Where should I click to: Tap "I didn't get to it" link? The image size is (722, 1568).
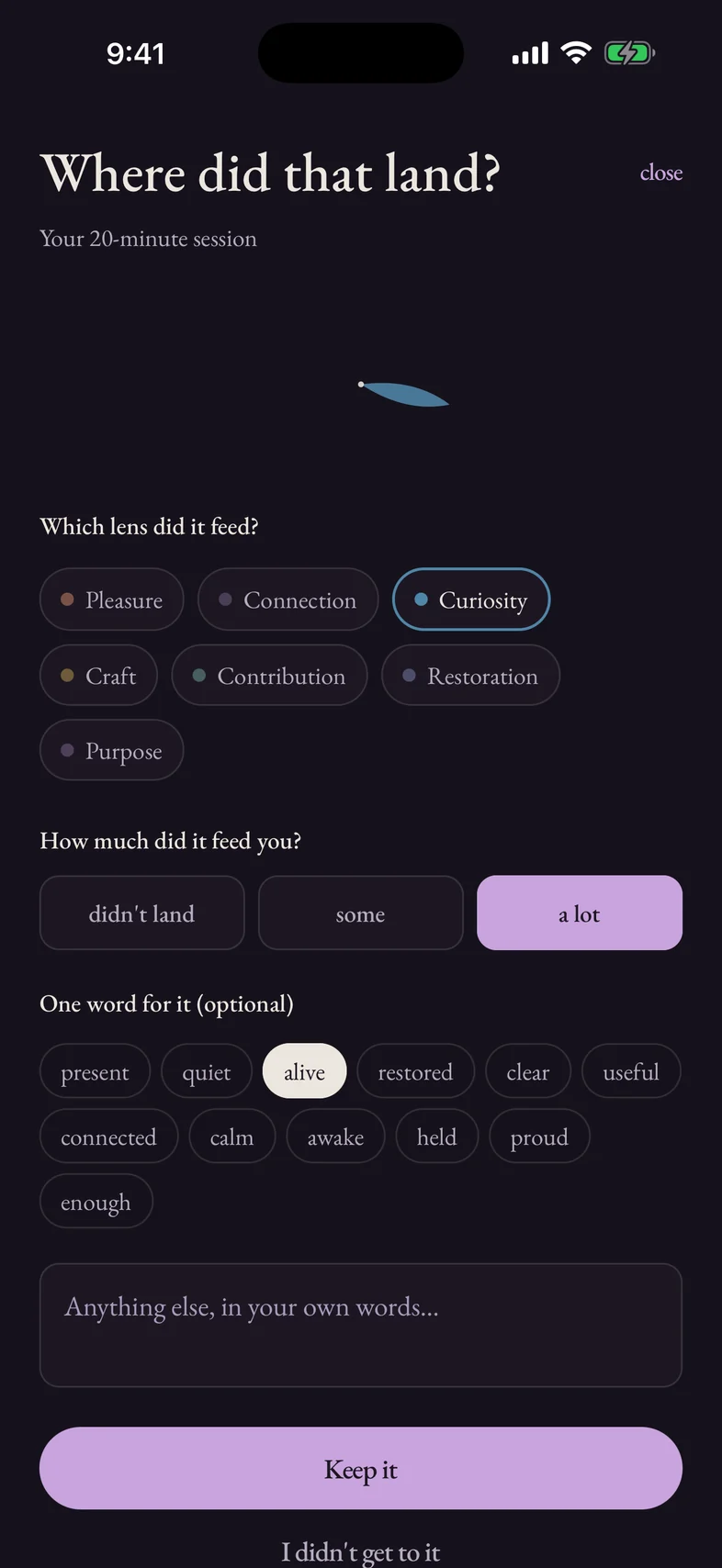(361, 1552)
